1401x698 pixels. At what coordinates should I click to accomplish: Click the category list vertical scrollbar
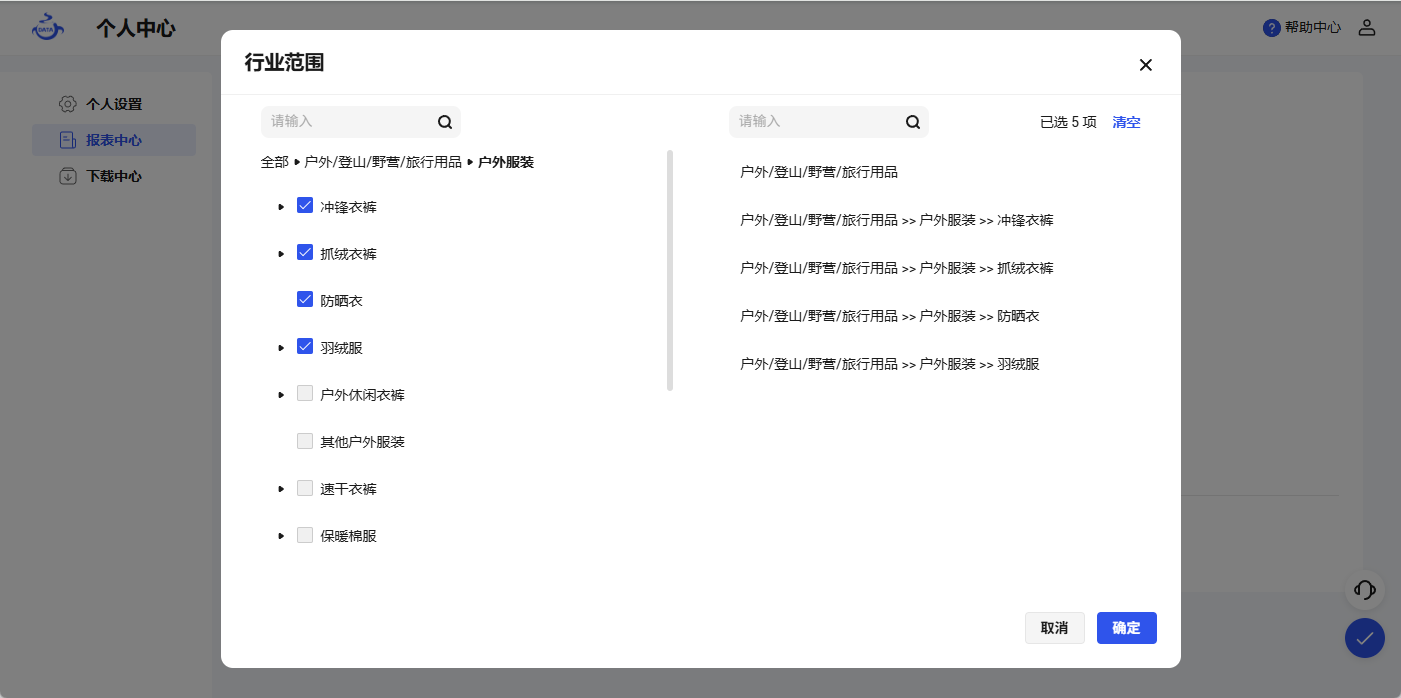670,270
